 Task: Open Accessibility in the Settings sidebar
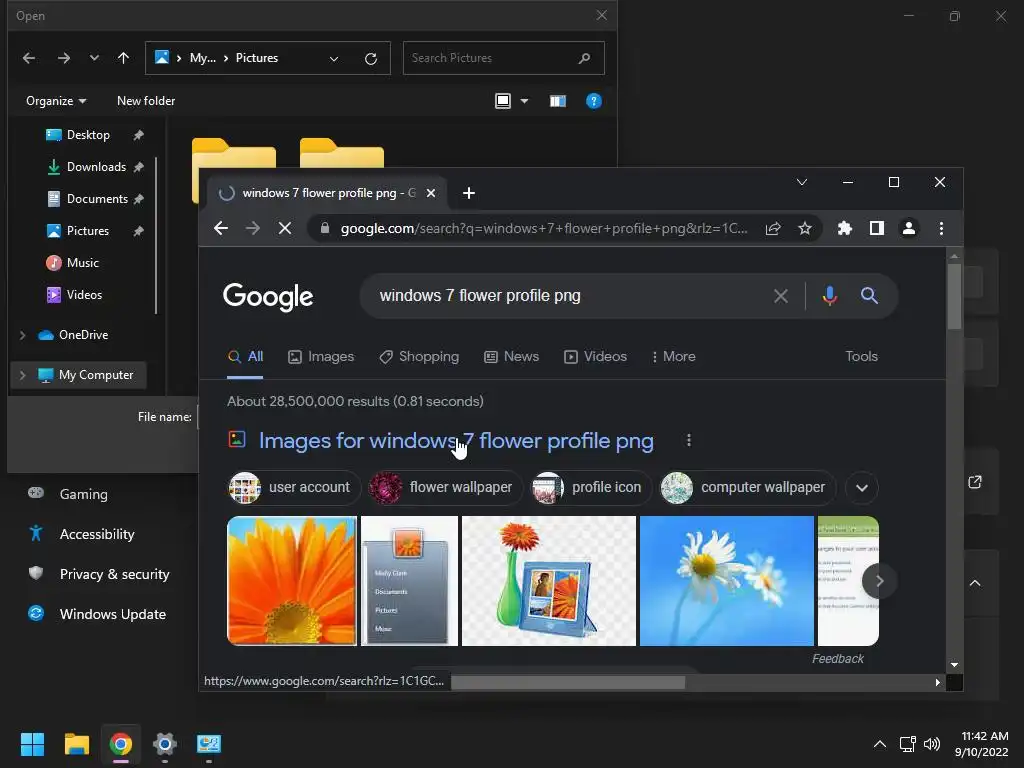97,534
